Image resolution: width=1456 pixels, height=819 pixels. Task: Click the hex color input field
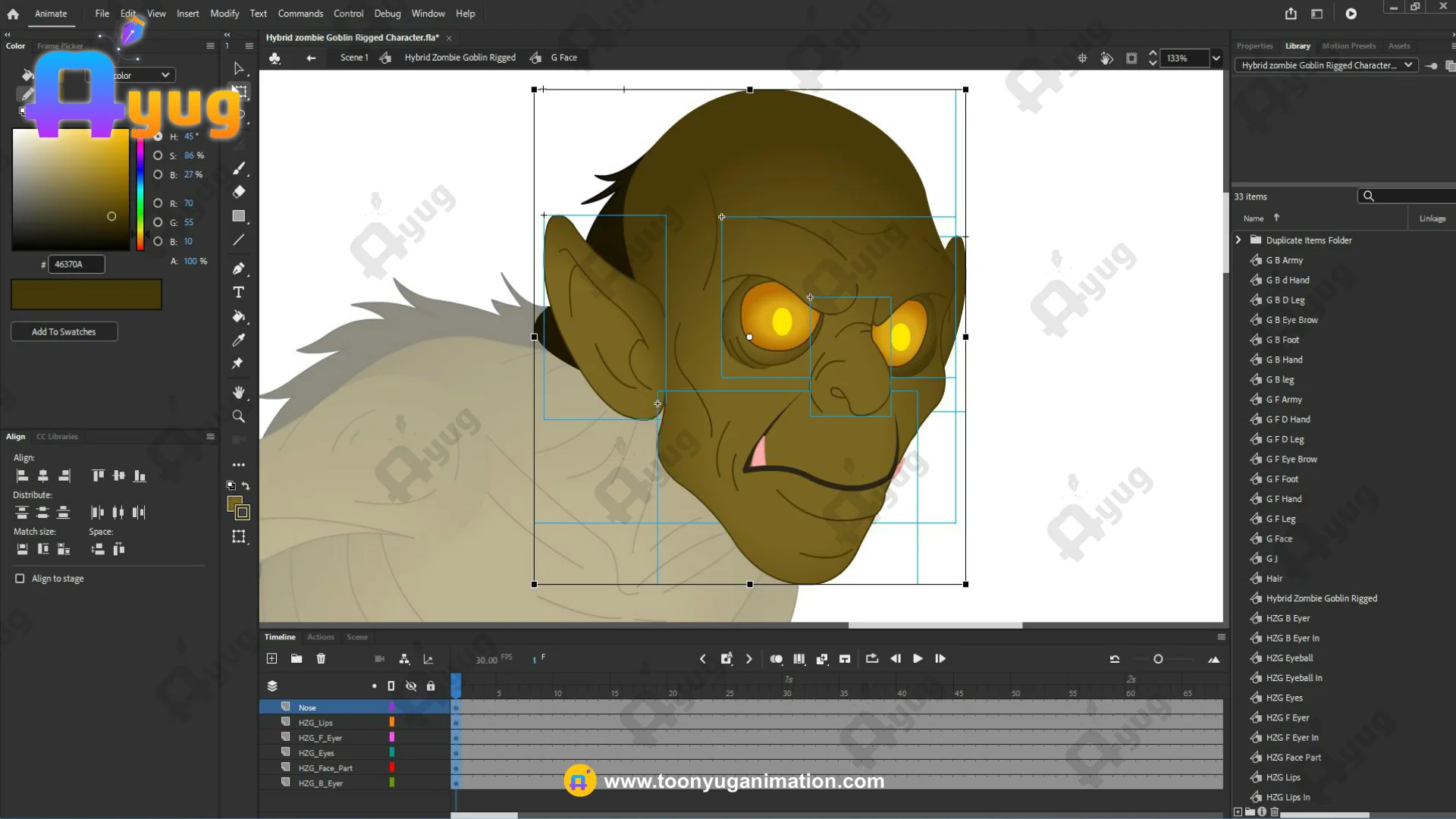76,265
